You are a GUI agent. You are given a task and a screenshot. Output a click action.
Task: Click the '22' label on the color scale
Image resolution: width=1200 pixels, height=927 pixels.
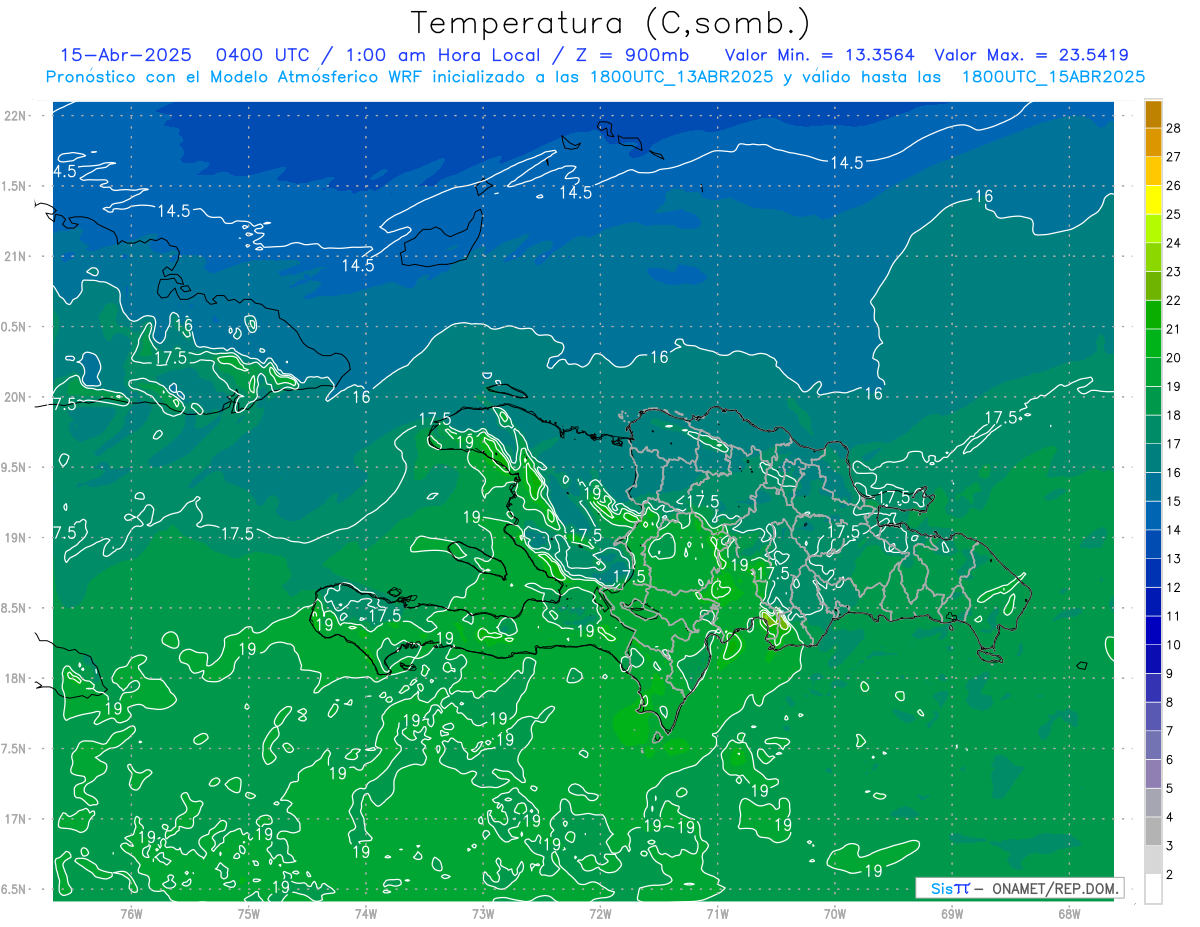1173,301
